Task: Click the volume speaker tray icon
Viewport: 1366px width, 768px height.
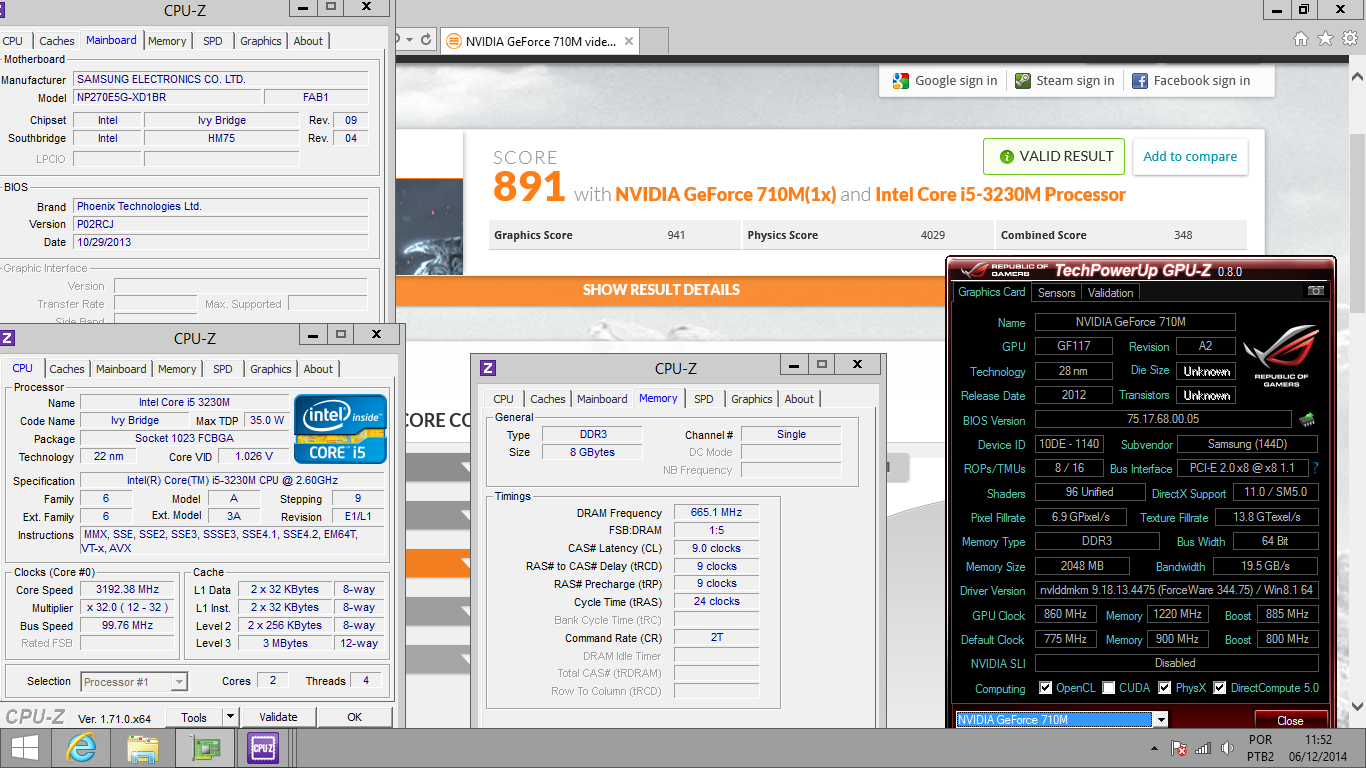Action: [1225, 748]
